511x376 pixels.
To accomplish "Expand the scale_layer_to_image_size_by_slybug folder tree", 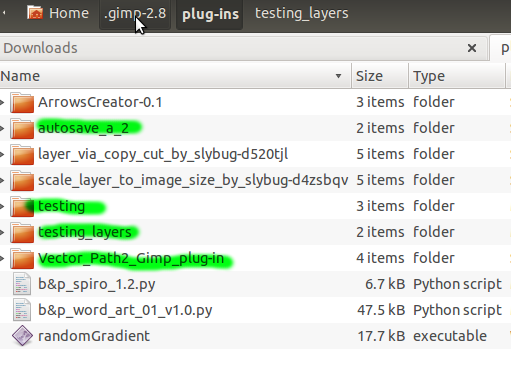I will [2, 180].
